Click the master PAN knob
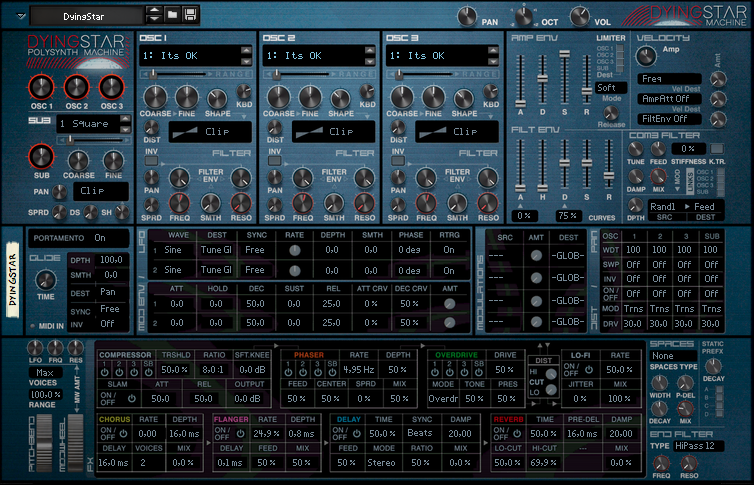This screenshot has width=754, height=485. coord(466,17)
